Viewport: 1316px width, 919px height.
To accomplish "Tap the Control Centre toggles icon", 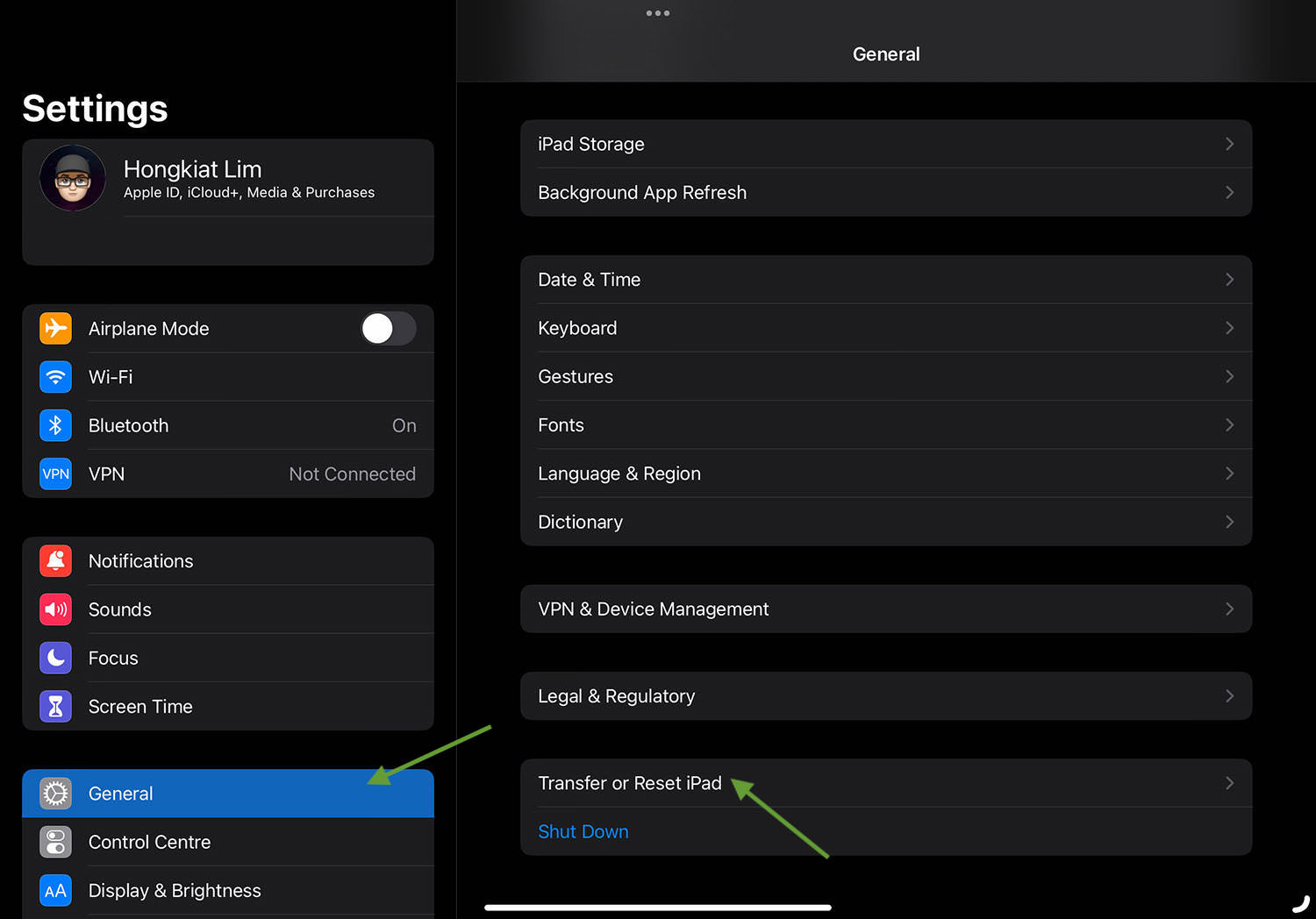I will pyautogui.click(x=55, y=842).
